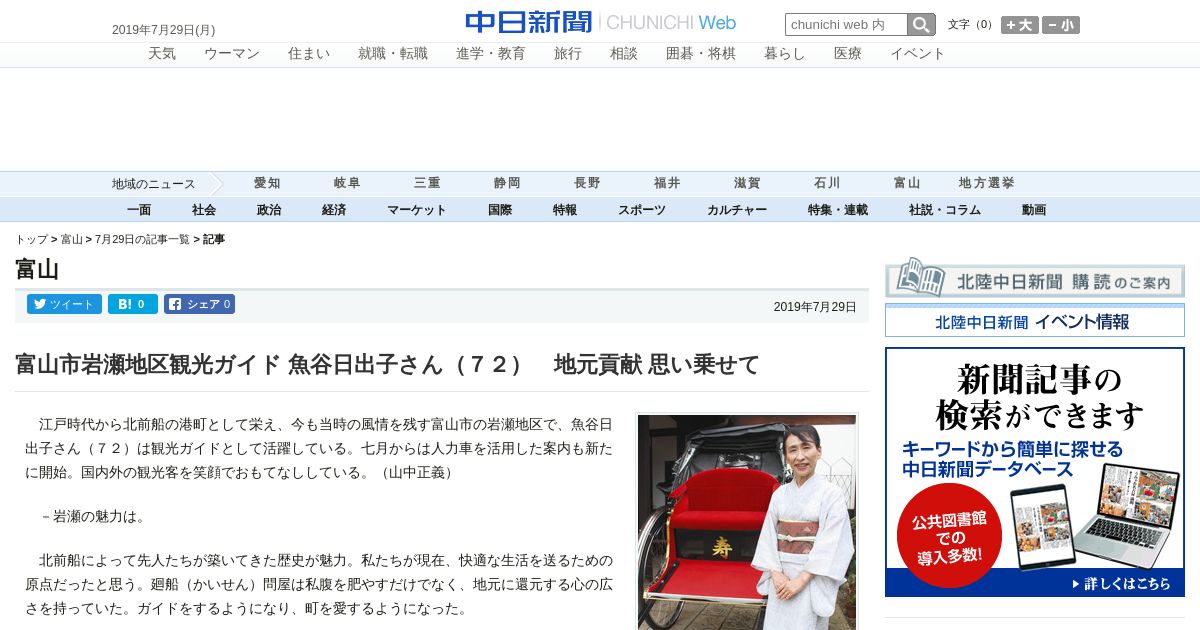Click the 富山 breadcrumb link
1200x630 pixels.
[72, 239]
